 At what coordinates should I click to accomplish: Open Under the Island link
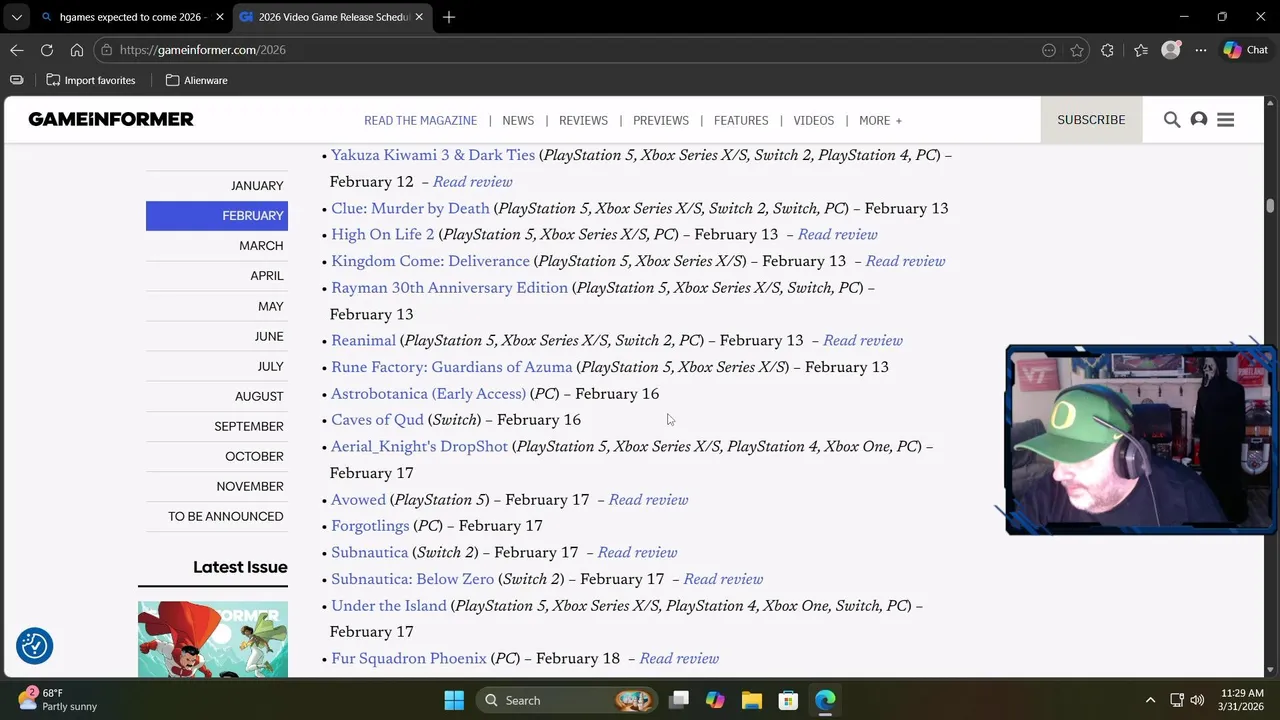[389, 606]
